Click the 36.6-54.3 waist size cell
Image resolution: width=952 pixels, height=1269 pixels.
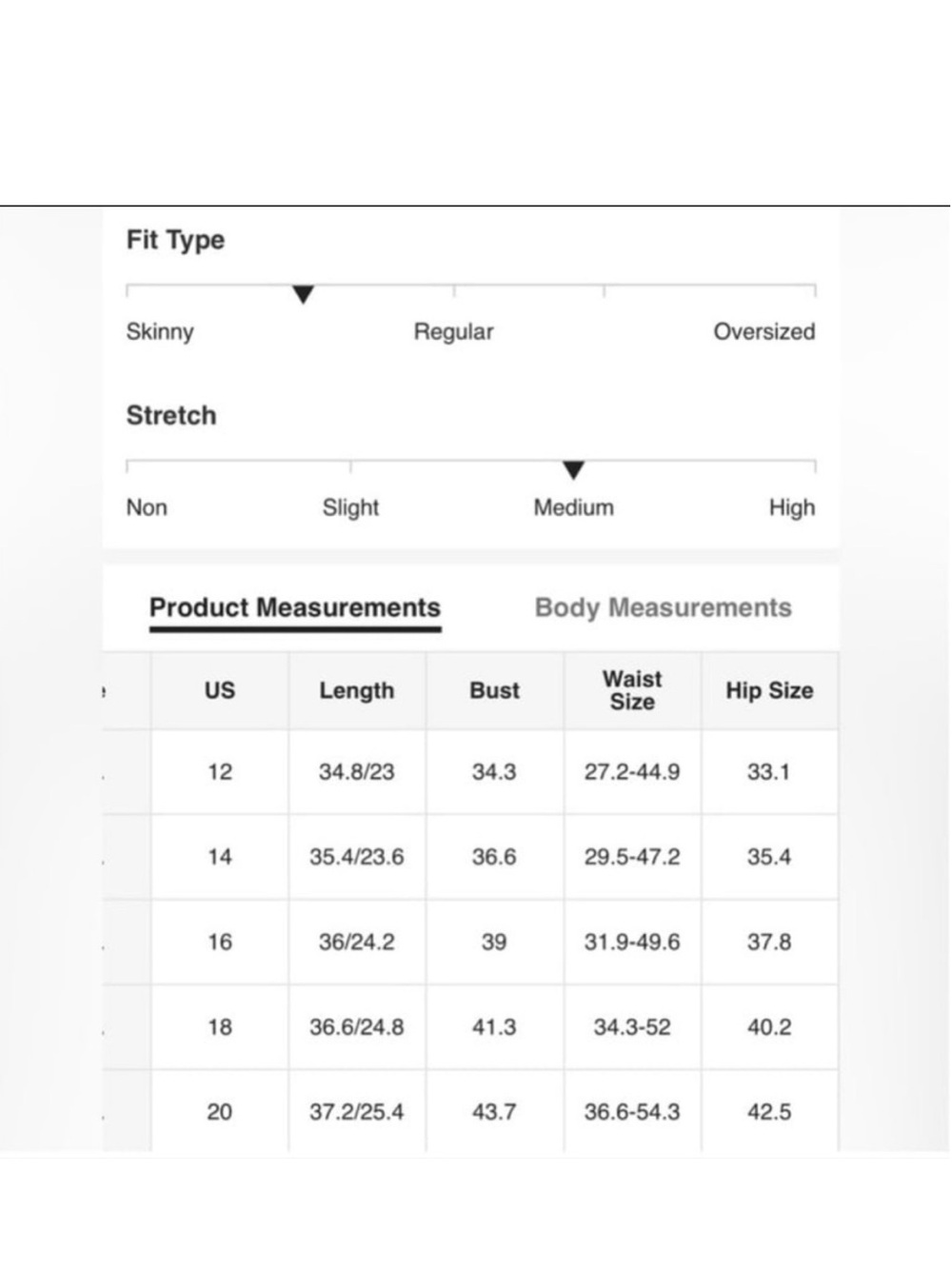coord(632,1112)
